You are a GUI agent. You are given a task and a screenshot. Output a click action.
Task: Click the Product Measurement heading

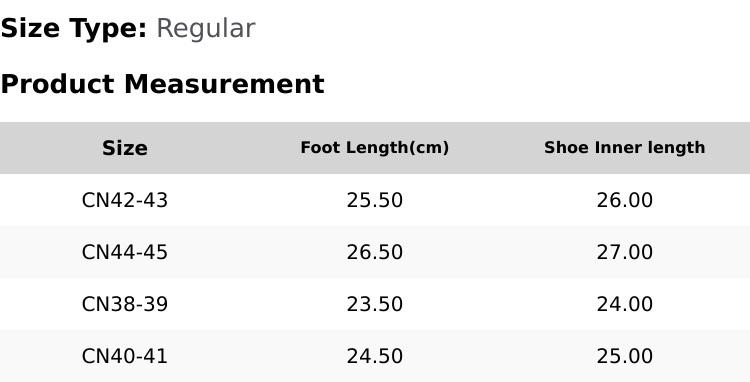[163, 84]
